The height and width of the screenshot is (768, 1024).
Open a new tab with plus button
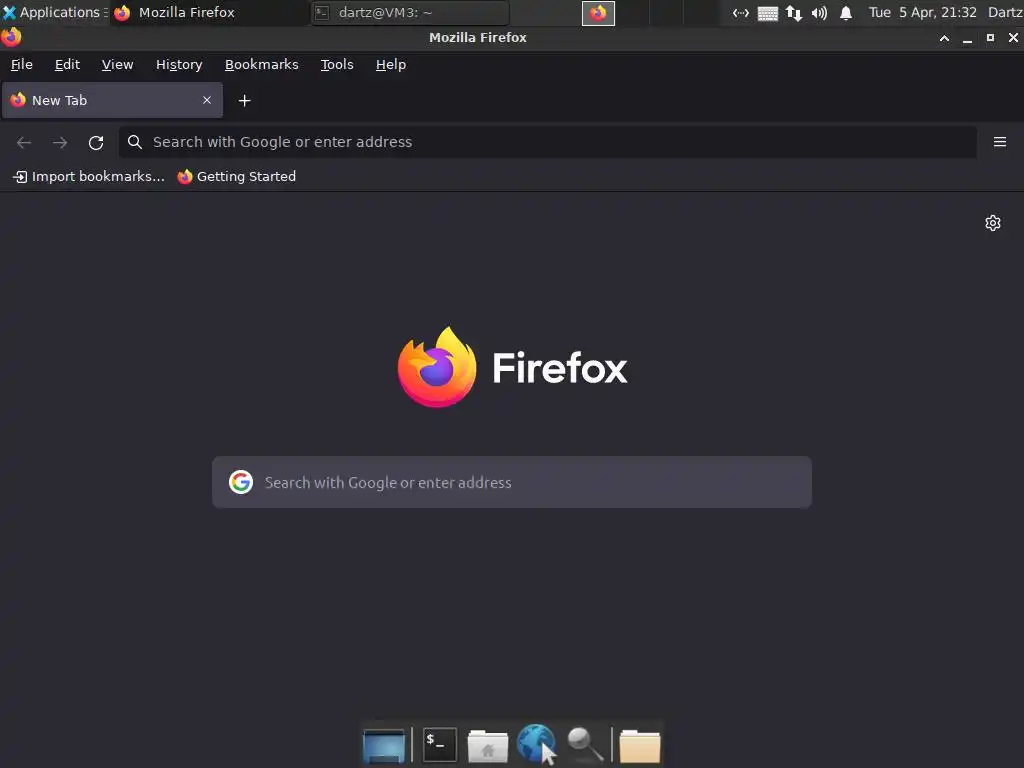coord(244,101)
